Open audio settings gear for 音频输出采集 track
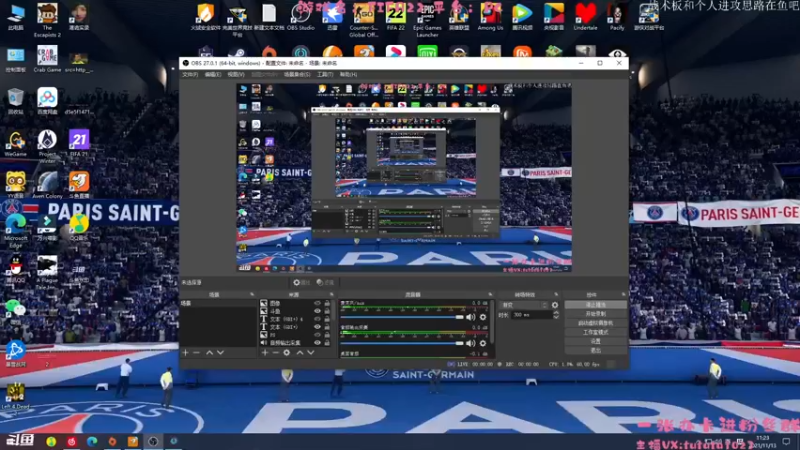 483,343
